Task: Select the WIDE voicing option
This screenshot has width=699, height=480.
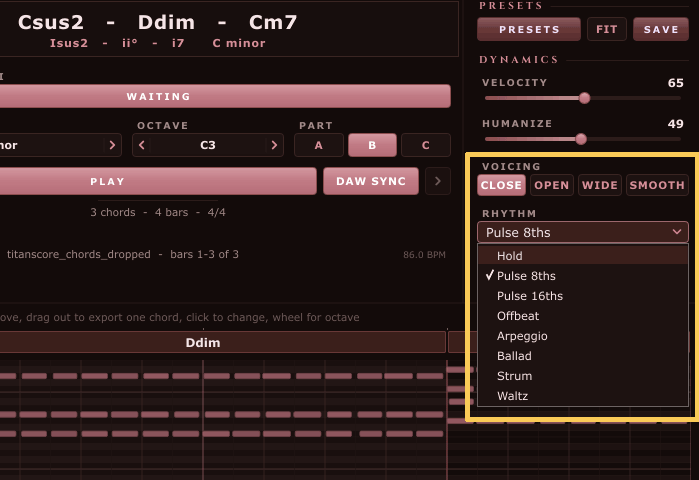Action: click(600, 185)
